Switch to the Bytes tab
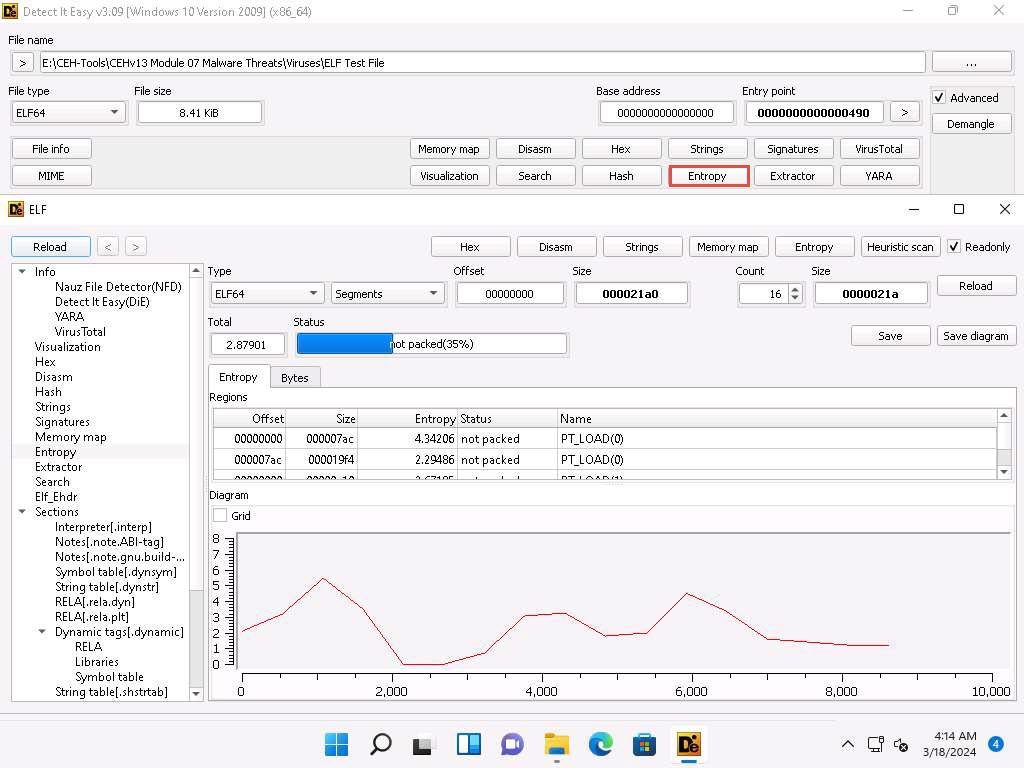Viewport: 1024px width, 768px height. pos(294,377)
